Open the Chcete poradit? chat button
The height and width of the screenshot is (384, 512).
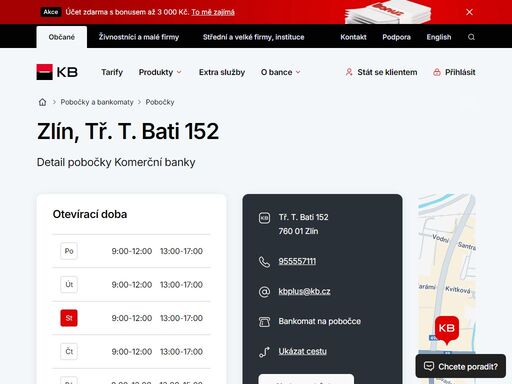tap(461, 366)
